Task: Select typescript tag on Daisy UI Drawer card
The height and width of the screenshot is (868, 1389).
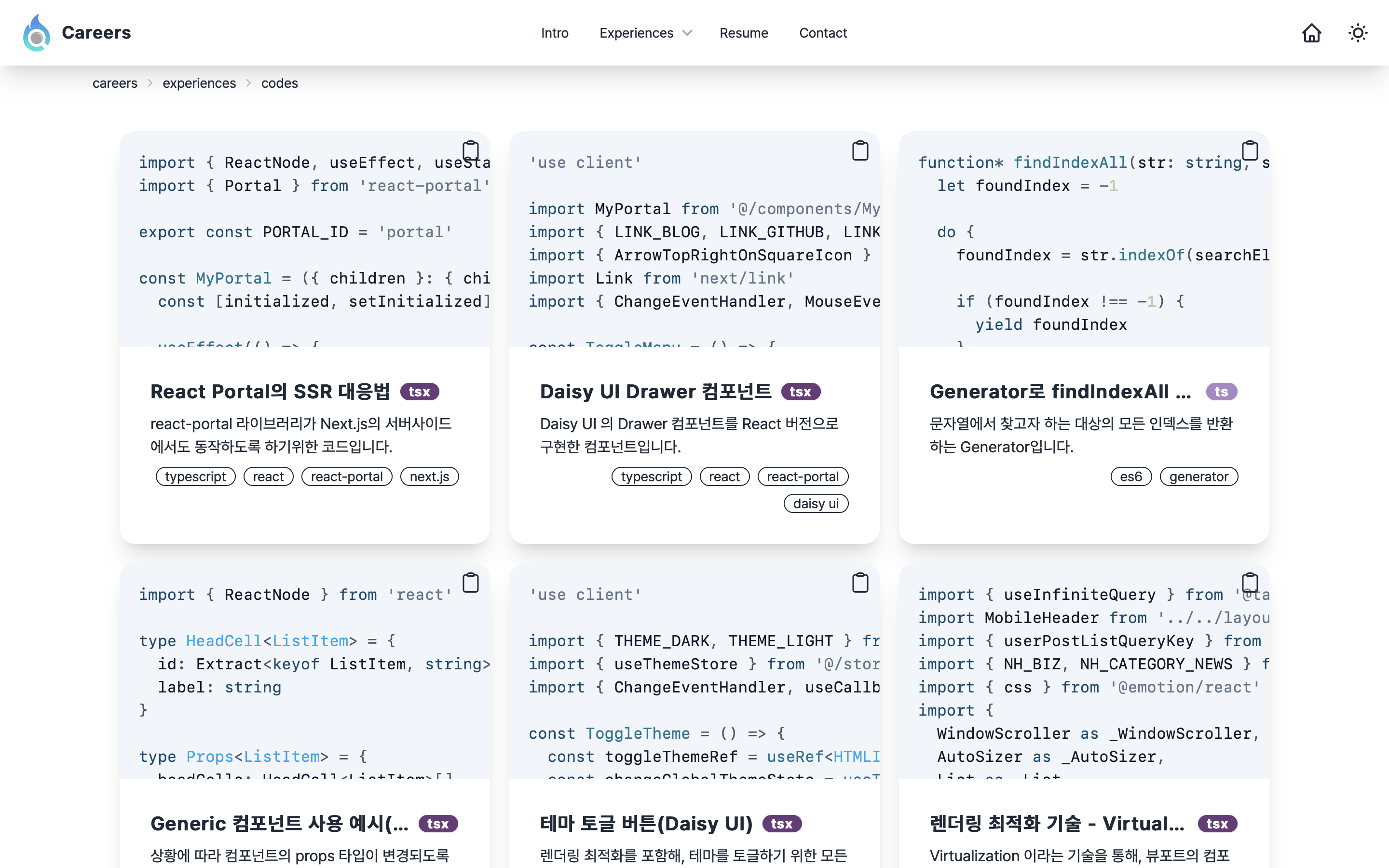Action: (652, 476)
